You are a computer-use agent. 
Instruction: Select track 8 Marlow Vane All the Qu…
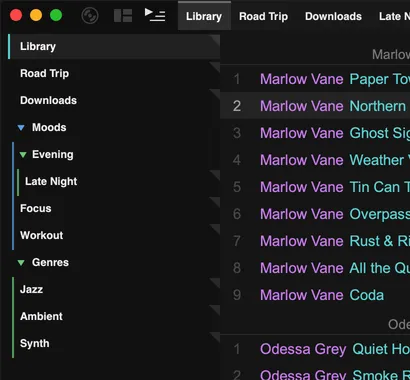(x=315, y=268)
